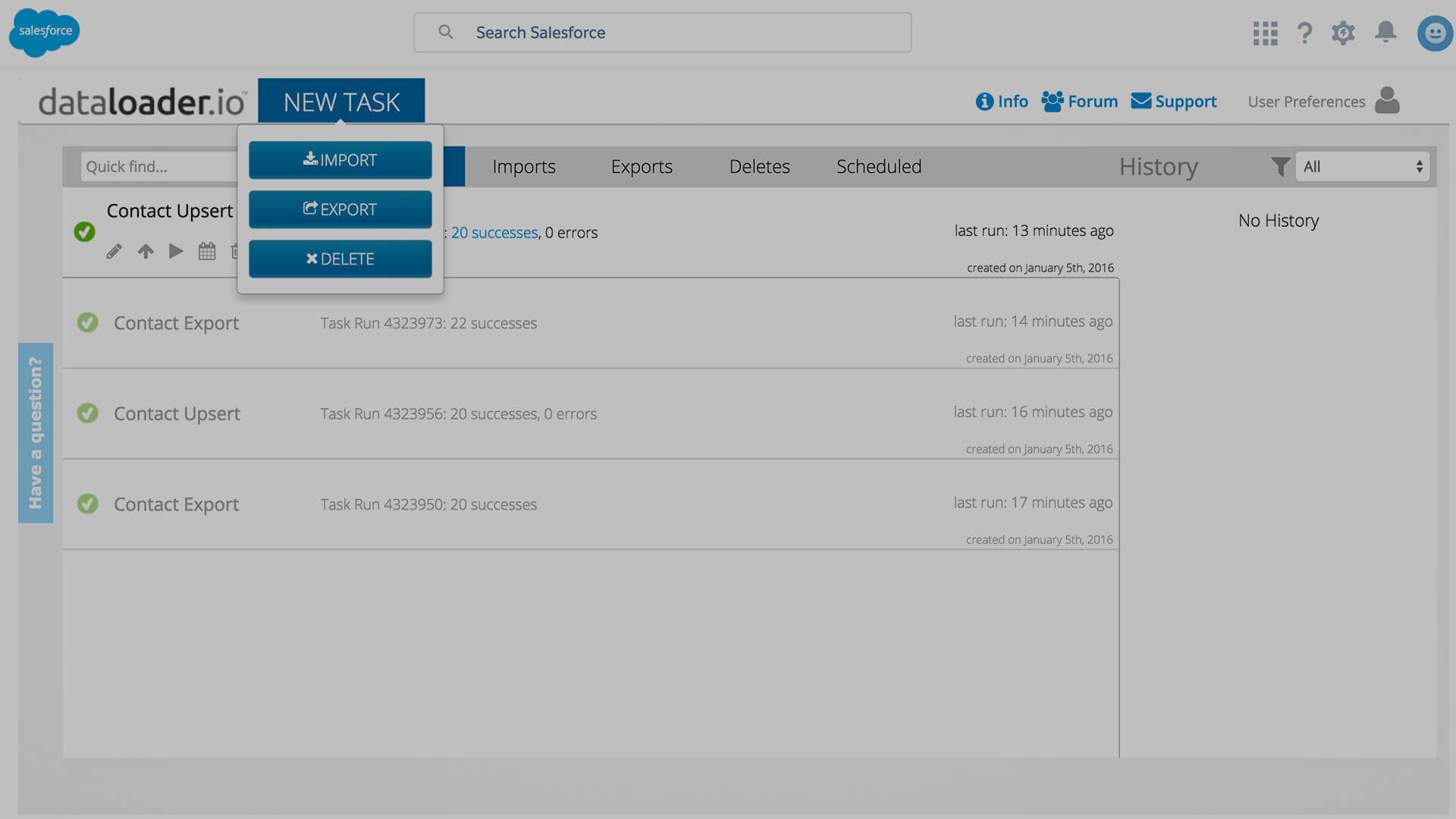Click the check icon beside Task Run 4323956
The height and width of the screenshot is (819, 1456).
pos(88,413)
